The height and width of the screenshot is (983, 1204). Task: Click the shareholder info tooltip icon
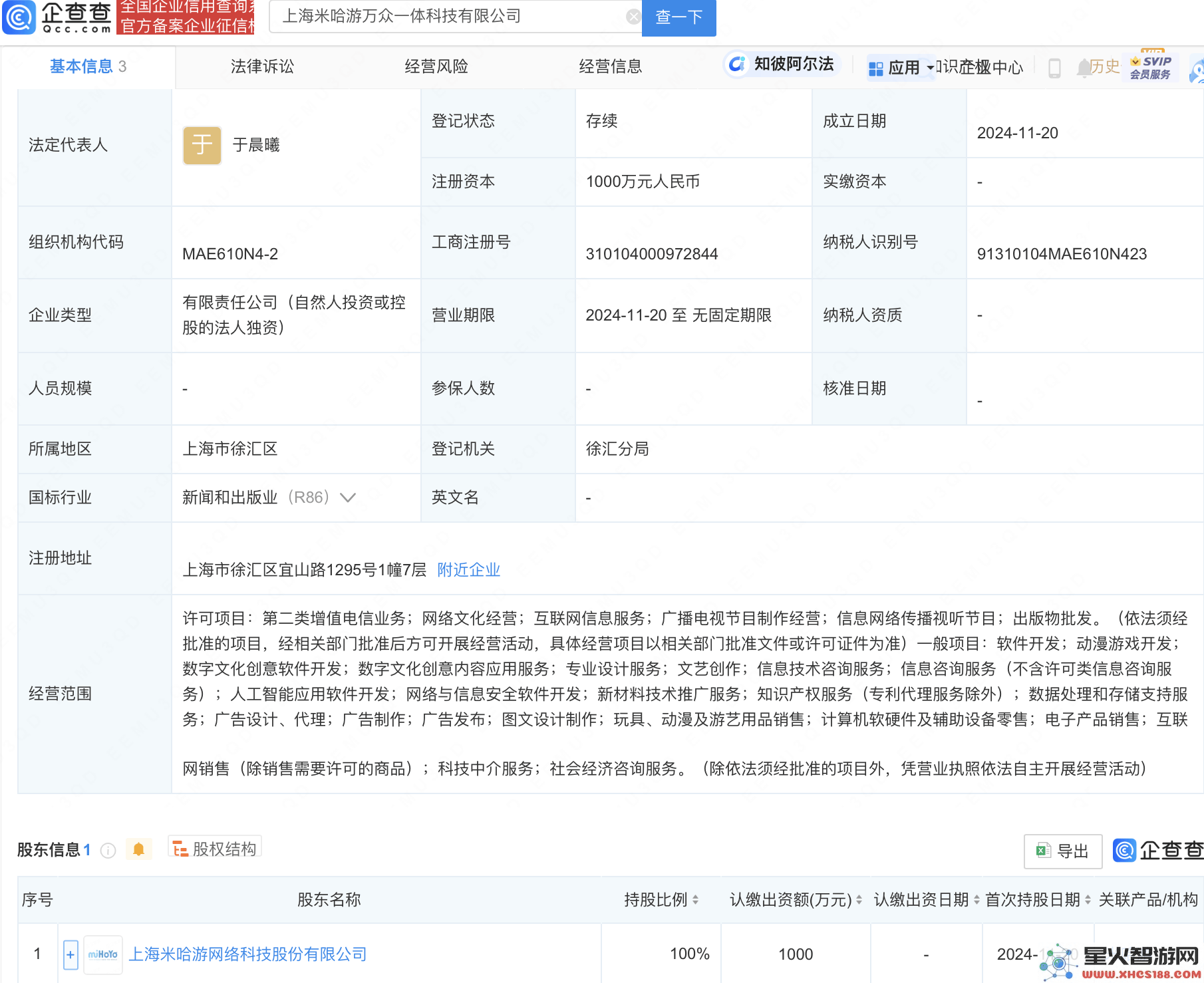pyautogui.click(x=108, y=850)
